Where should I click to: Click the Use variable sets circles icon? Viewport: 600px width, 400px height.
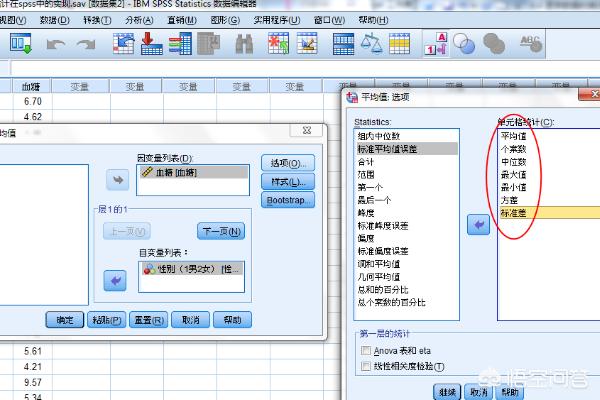click(x=464, y=44)
